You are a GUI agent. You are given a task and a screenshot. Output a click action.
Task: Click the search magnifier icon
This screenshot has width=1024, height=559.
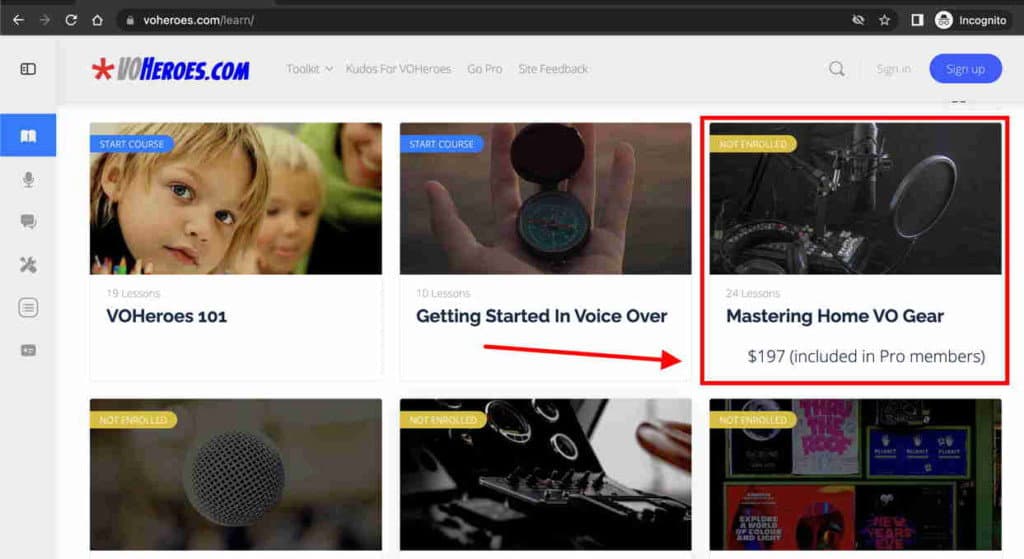click(837, 69)
